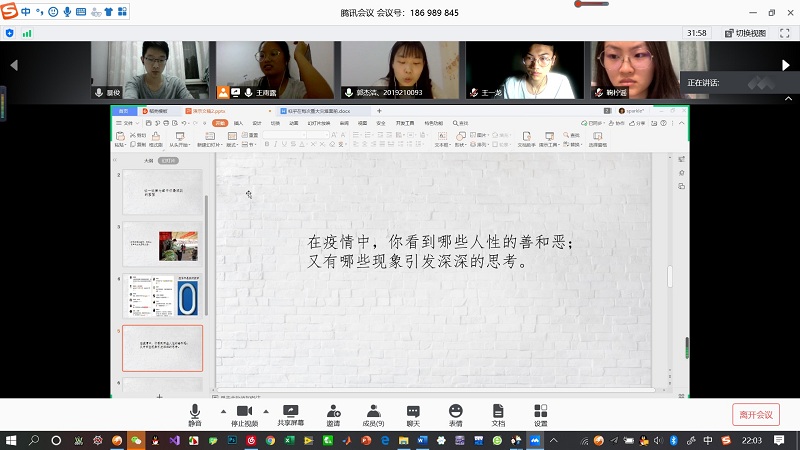The width and height of the screenshot is (800, 450).
Task: Select the slide thumbnail with hospital photo
Action: 162,243
